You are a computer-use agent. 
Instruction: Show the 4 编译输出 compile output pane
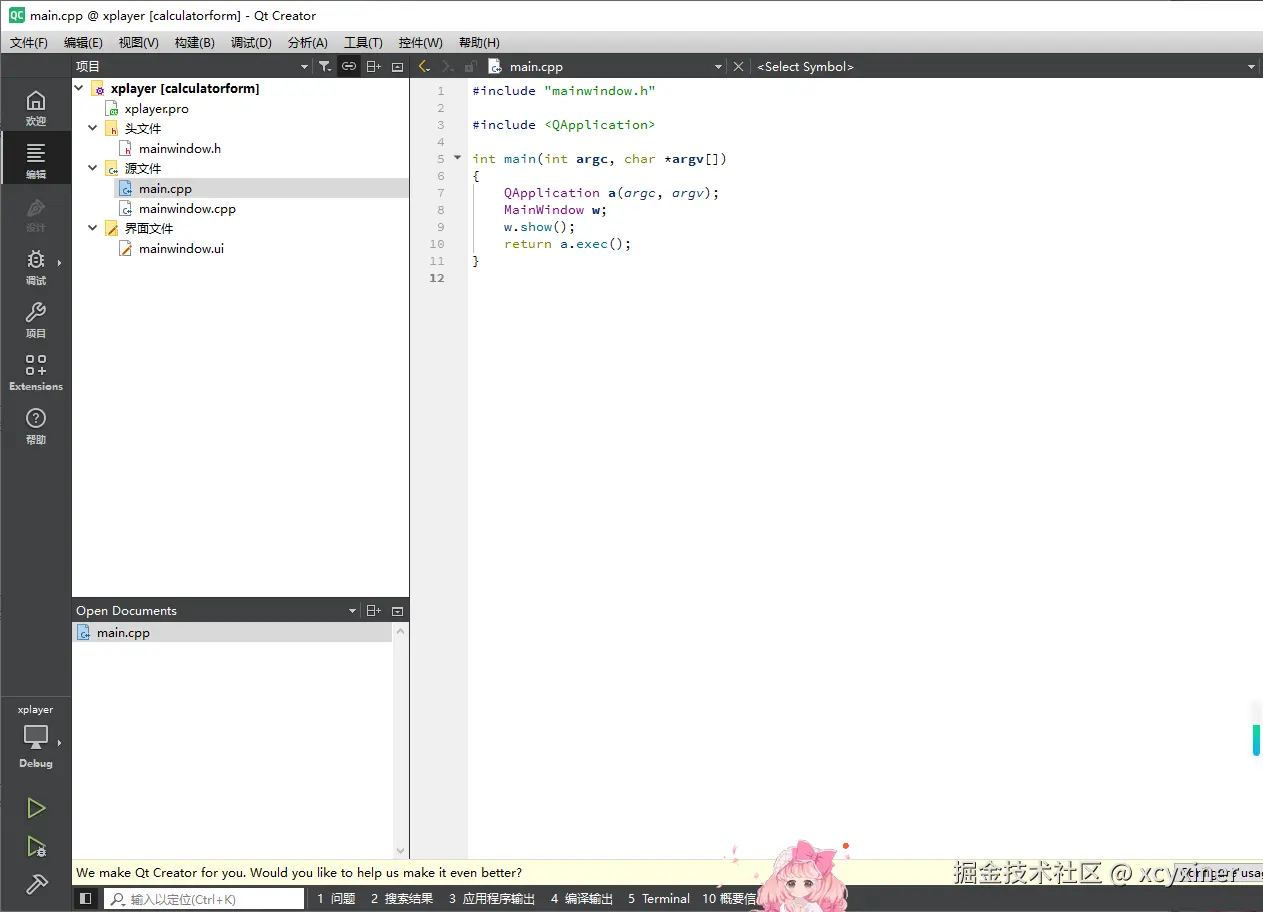(x=582, y=899)
